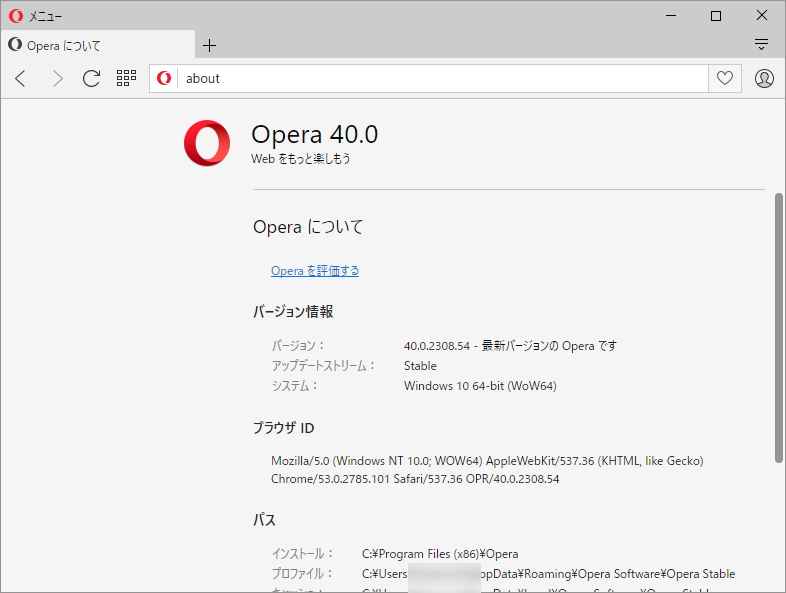This screenshot has width=786, height=593.
Task: Select Windows 10 64-bit (WoW64) text
Action: 480,386
